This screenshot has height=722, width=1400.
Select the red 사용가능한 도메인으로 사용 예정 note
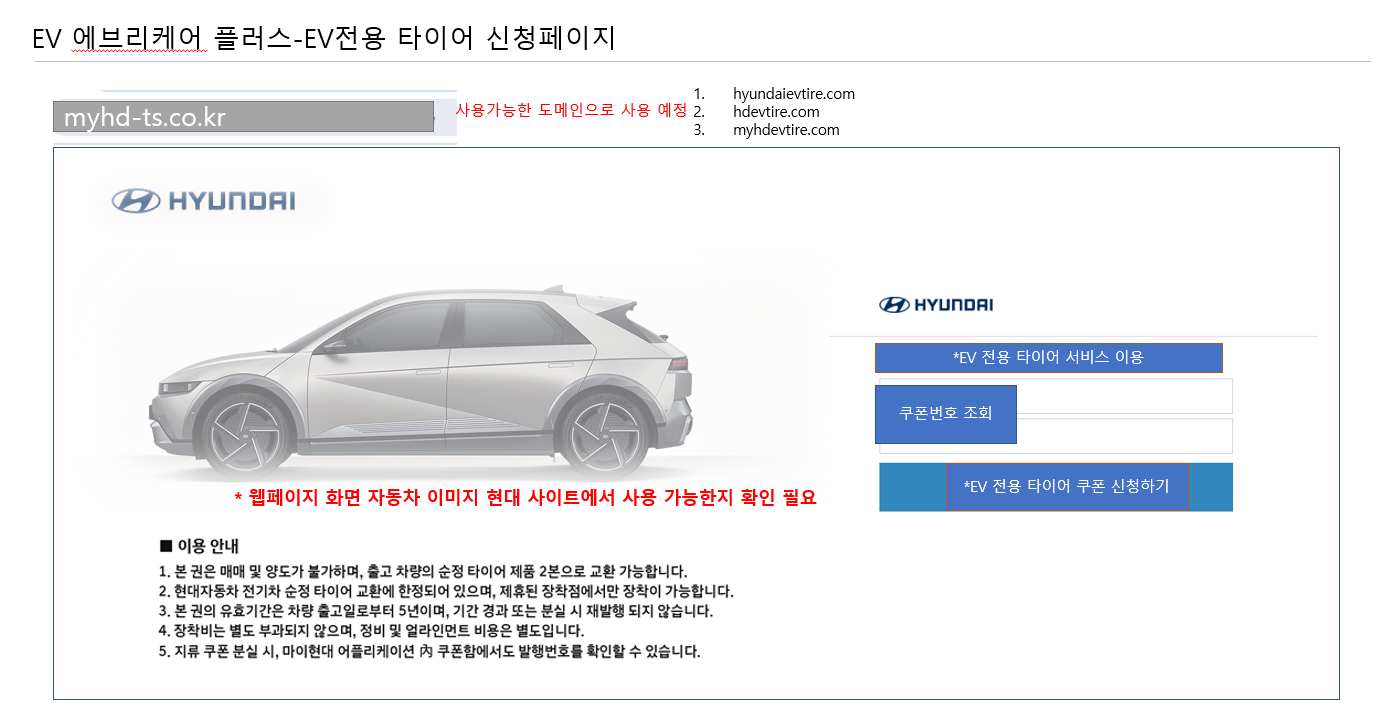571,110
